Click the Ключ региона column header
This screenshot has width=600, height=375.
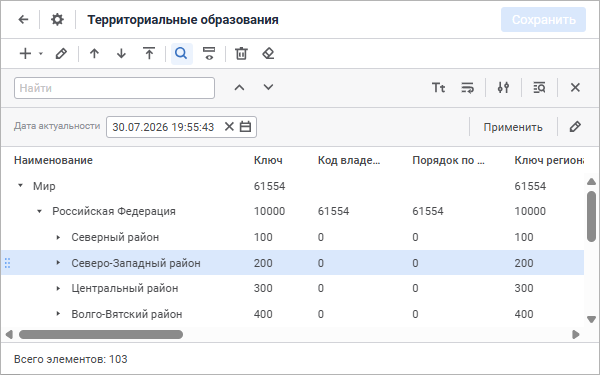549,160
